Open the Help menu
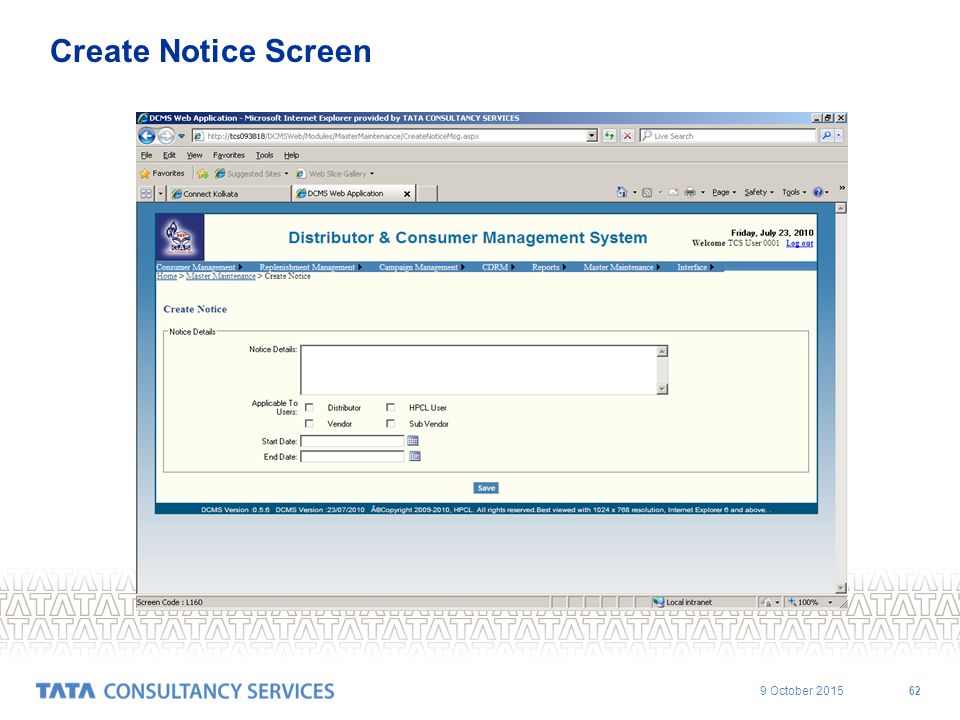The height and width of the screenshot is (720, 960). click(291, 156)
